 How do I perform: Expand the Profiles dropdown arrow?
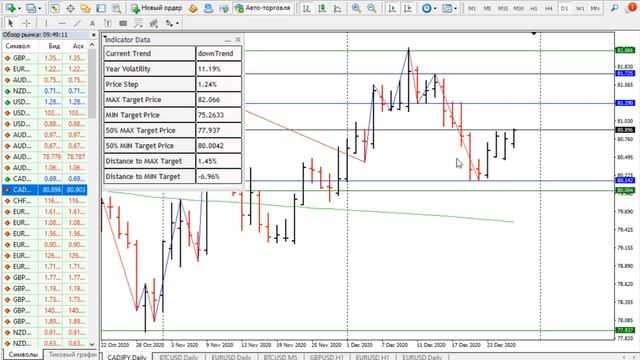(40, 8)
